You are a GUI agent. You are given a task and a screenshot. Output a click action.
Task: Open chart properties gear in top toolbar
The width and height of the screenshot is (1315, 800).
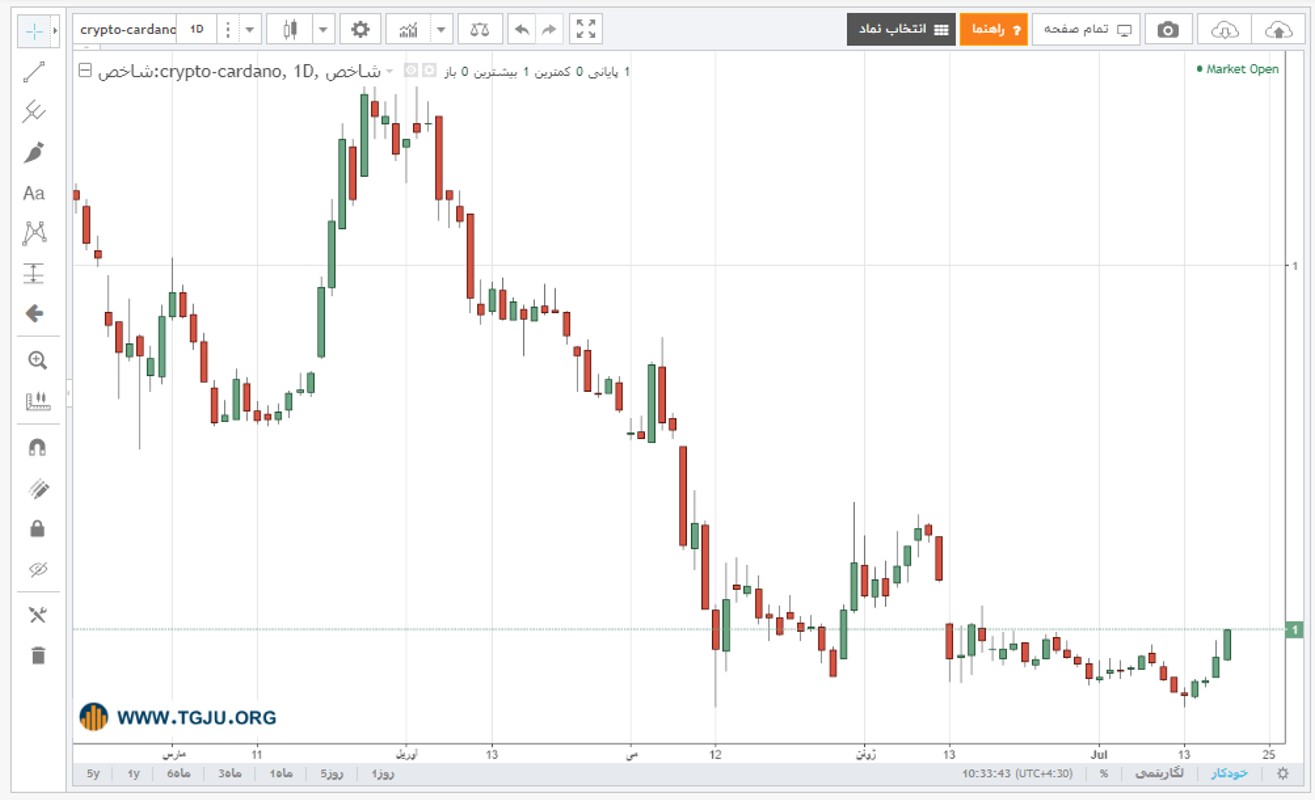pos(360,29)
